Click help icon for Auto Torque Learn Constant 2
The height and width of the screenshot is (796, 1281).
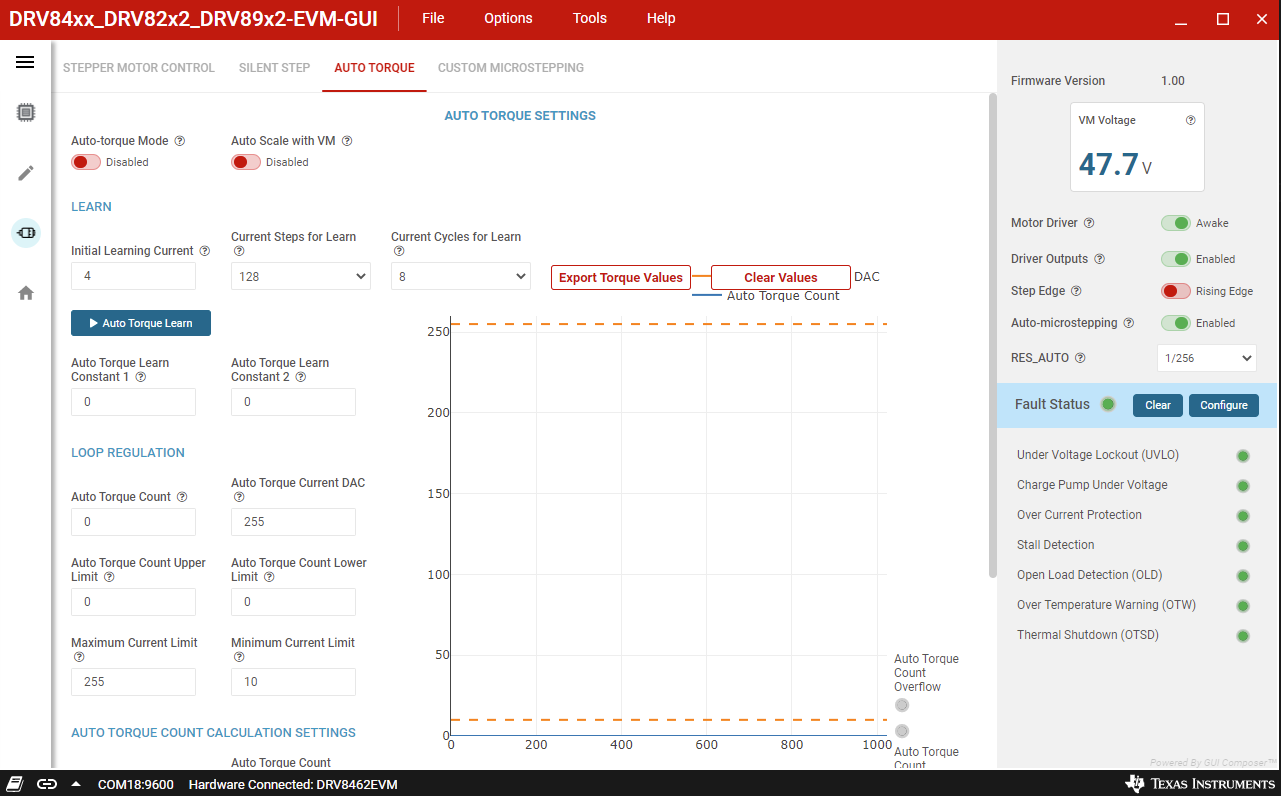300,377
